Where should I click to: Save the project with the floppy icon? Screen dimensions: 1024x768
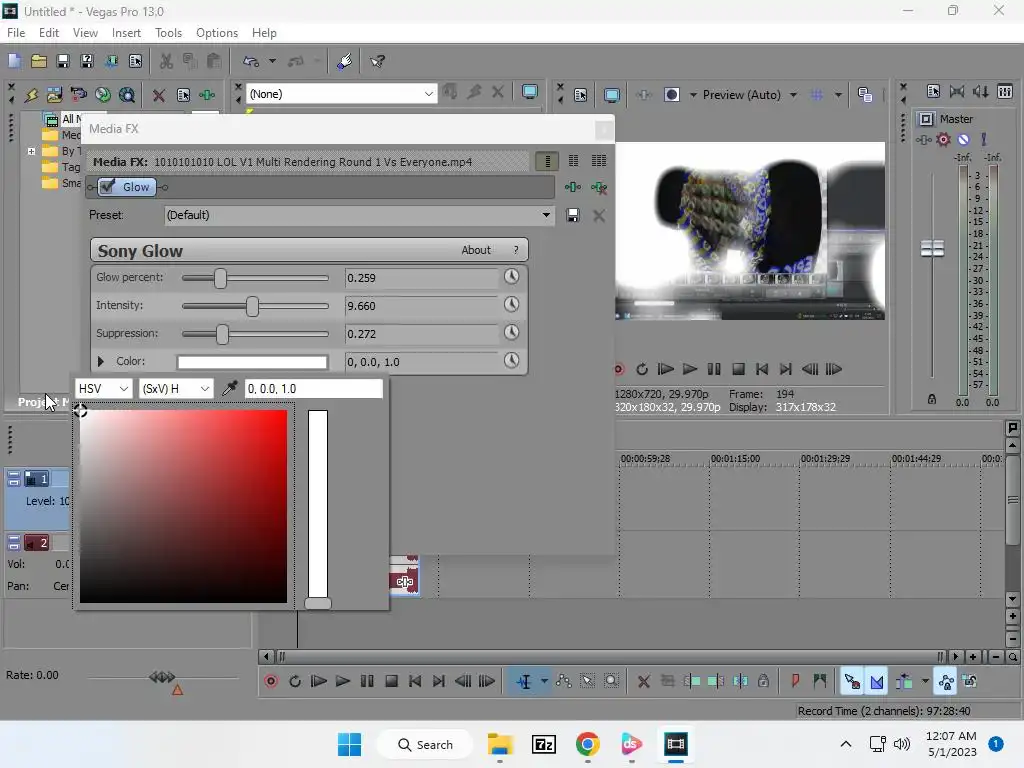coord(63,61)
